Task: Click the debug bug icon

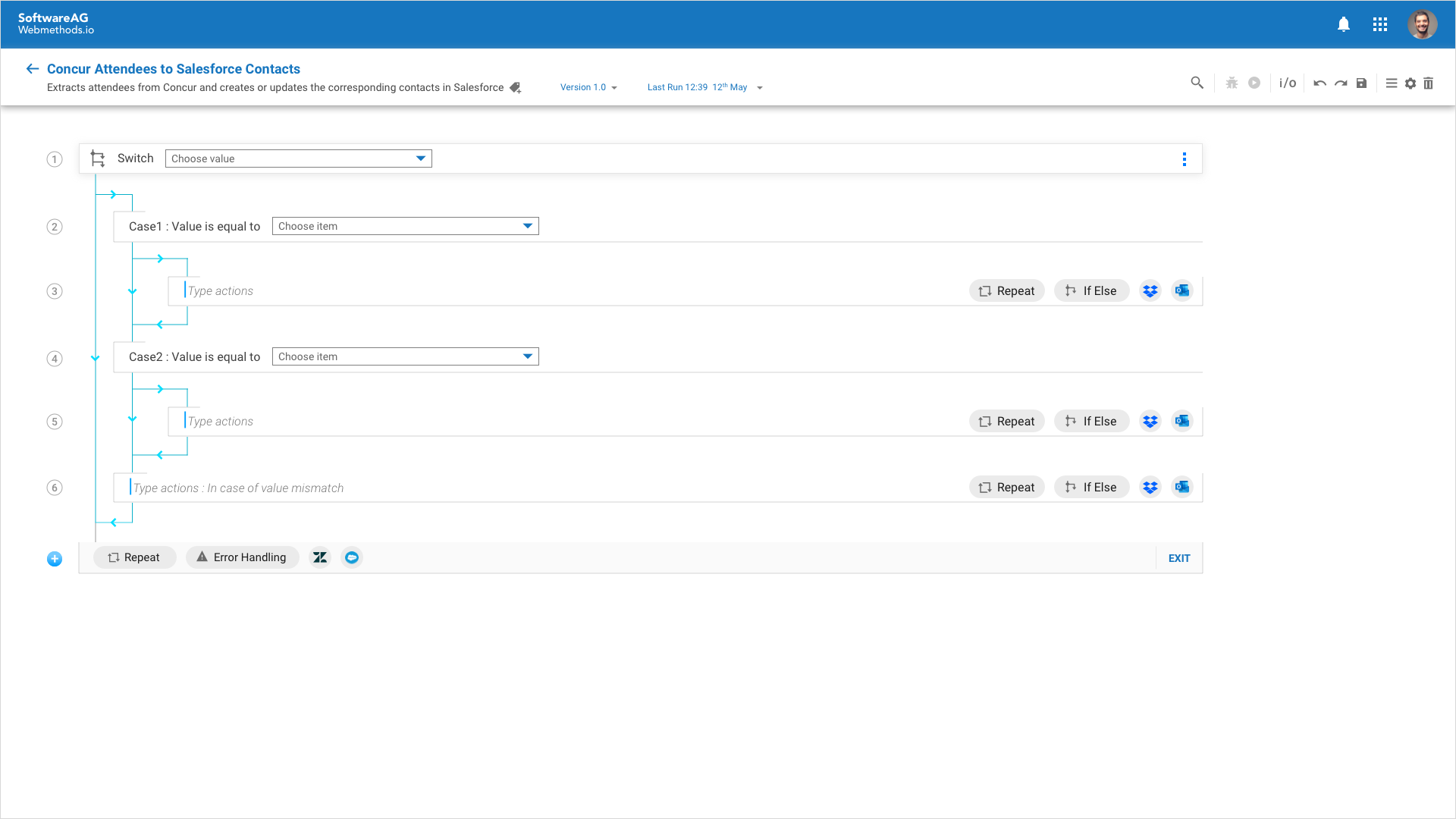Action: 1232,83
